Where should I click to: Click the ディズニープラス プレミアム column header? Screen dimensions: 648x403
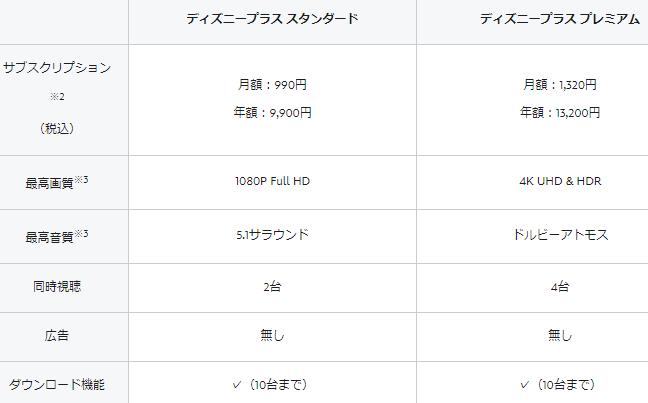(x=560, y=19)
